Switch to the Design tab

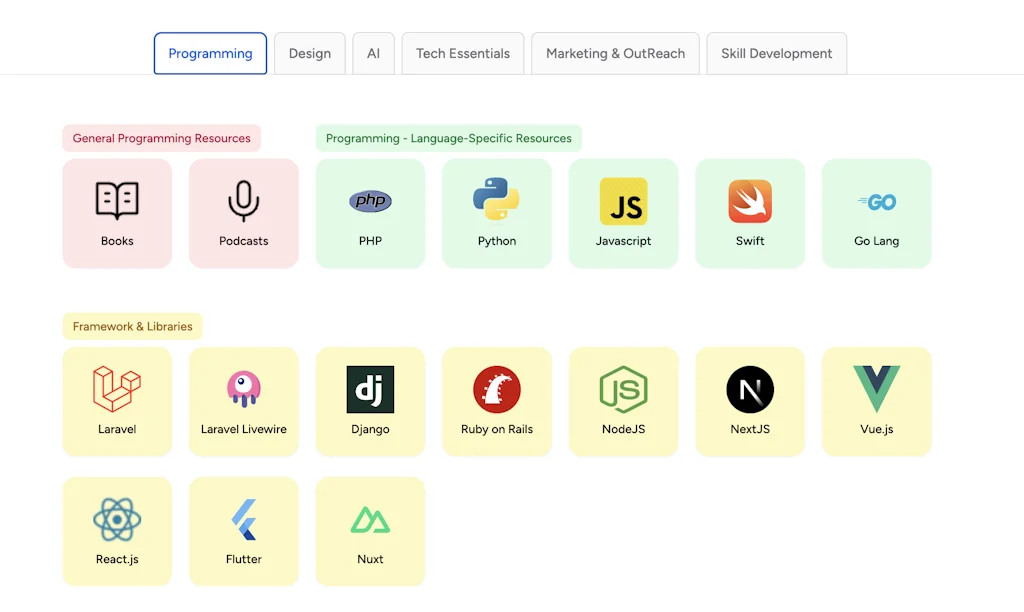pos(309,53)
